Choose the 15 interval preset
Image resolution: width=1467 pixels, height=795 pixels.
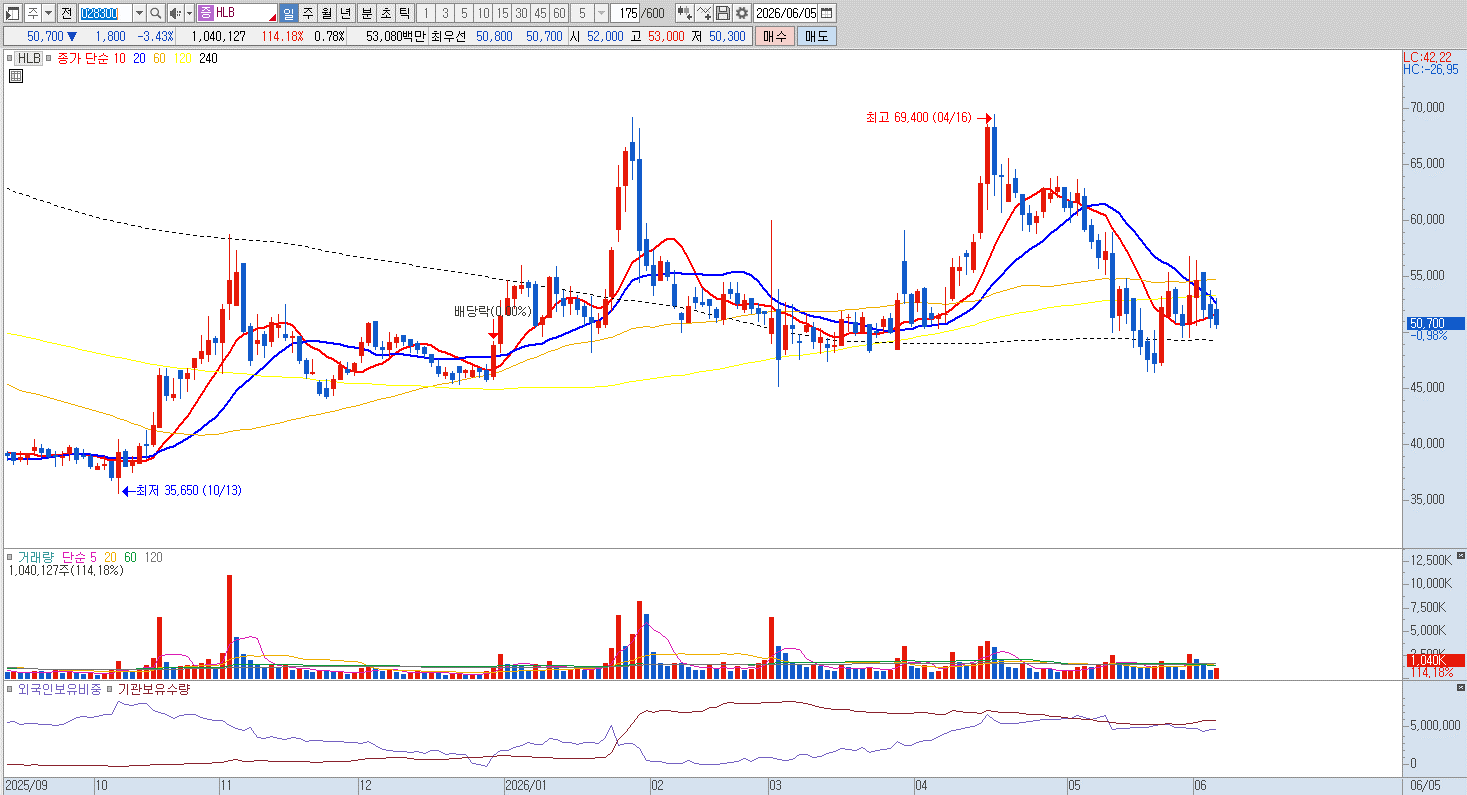click(x=502, y=13)
